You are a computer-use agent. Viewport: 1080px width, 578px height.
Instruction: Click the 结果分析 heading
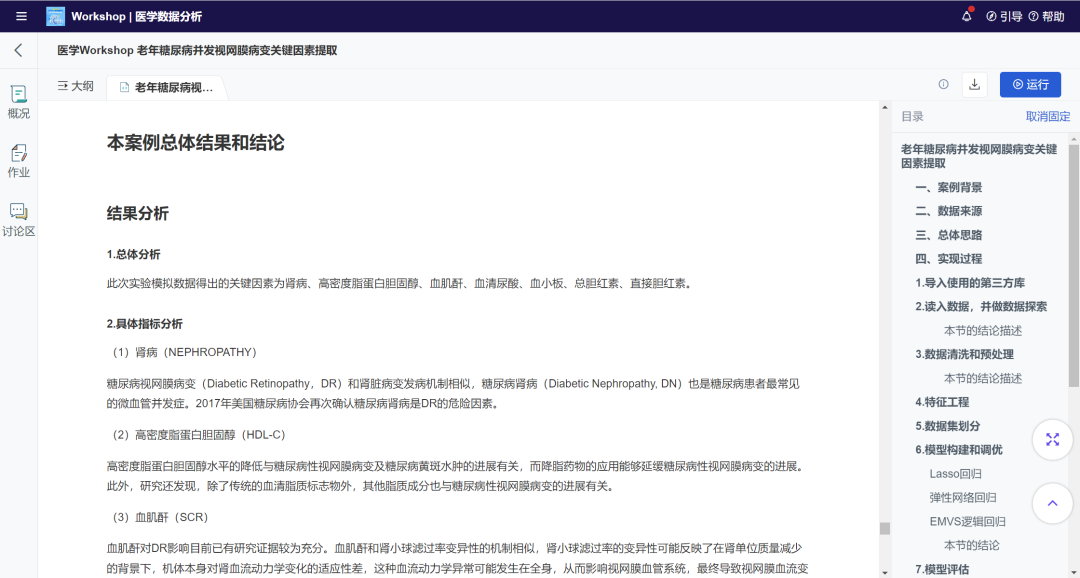pos(138,214)
